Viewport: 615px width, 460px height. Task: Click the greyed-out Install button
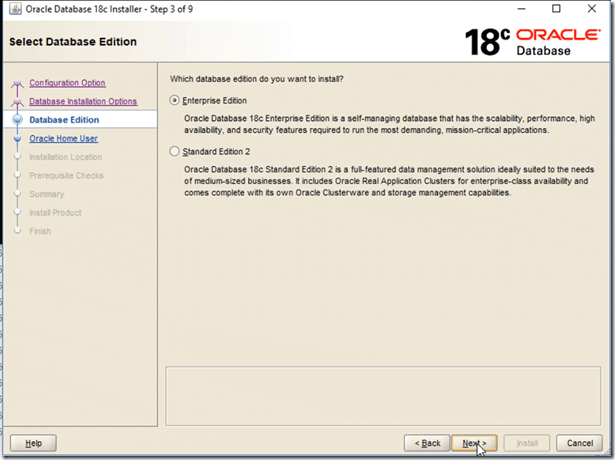527,442
